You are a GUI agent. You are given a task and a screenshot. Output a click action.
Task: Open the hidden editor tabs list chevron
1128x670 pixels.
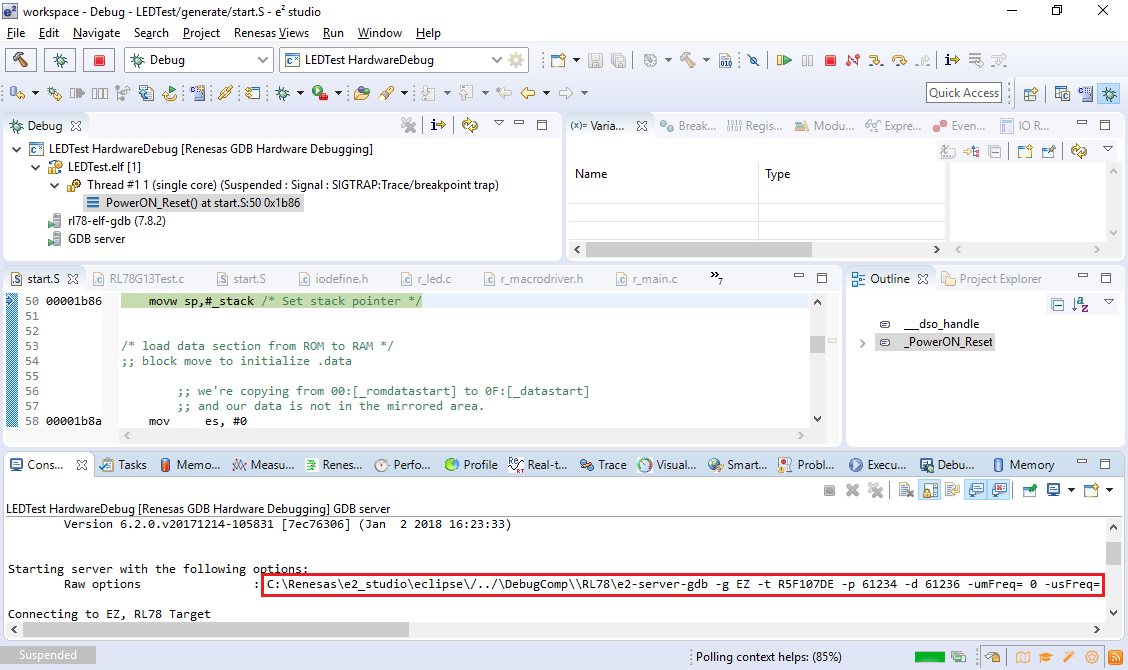pos(717,277)
